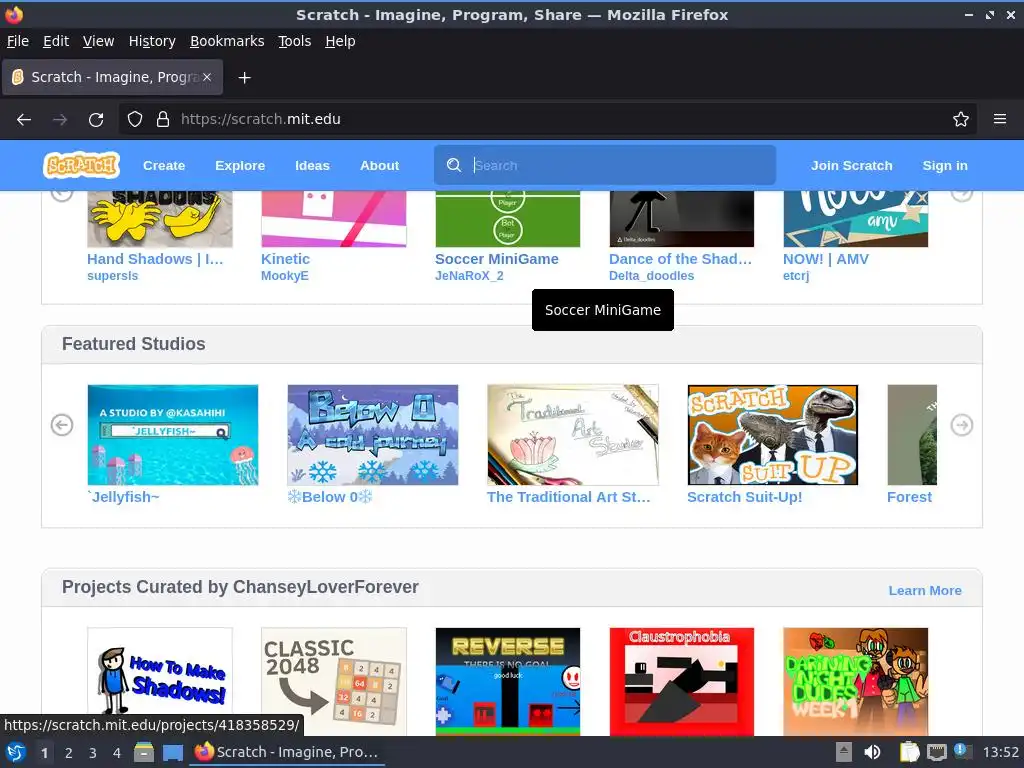Open the file manager icon in the taskbar
Screen dimensions: 1024x768
click(x=144, y=752)
